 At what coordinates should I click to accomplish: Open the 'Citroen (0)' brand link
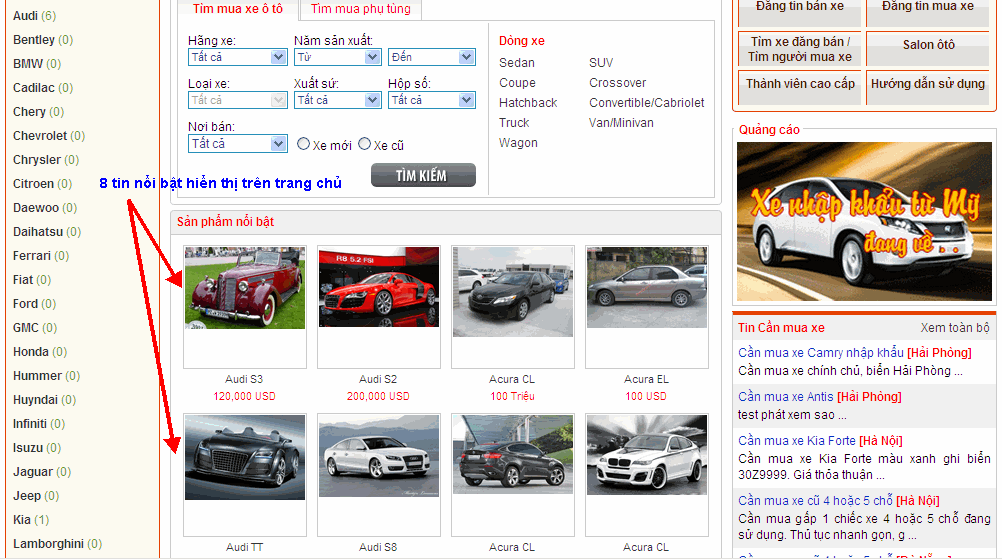click(42, 183)
